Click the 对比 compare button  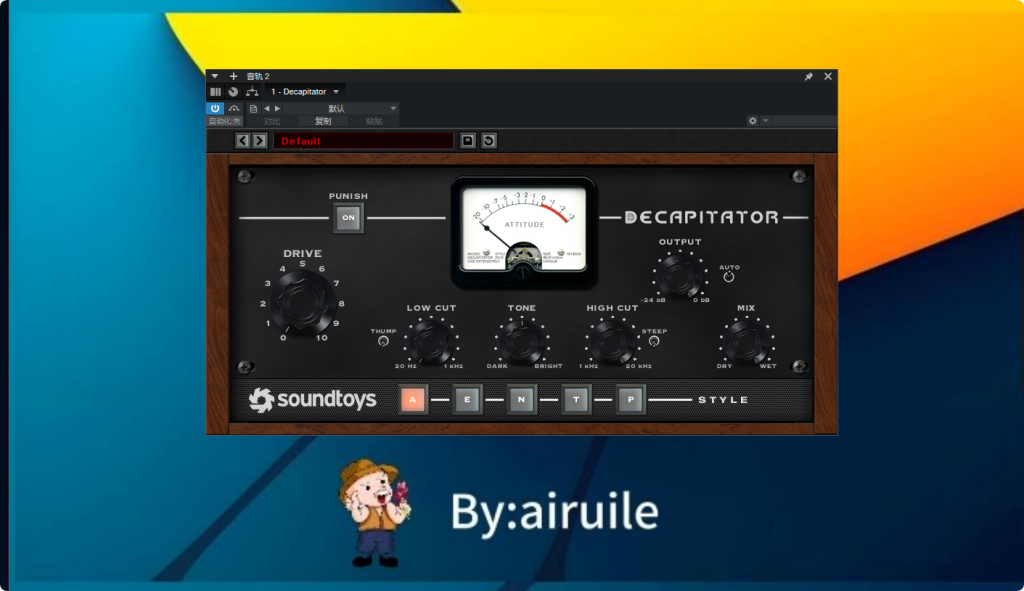pyautogui.click(x=272, y=121)
